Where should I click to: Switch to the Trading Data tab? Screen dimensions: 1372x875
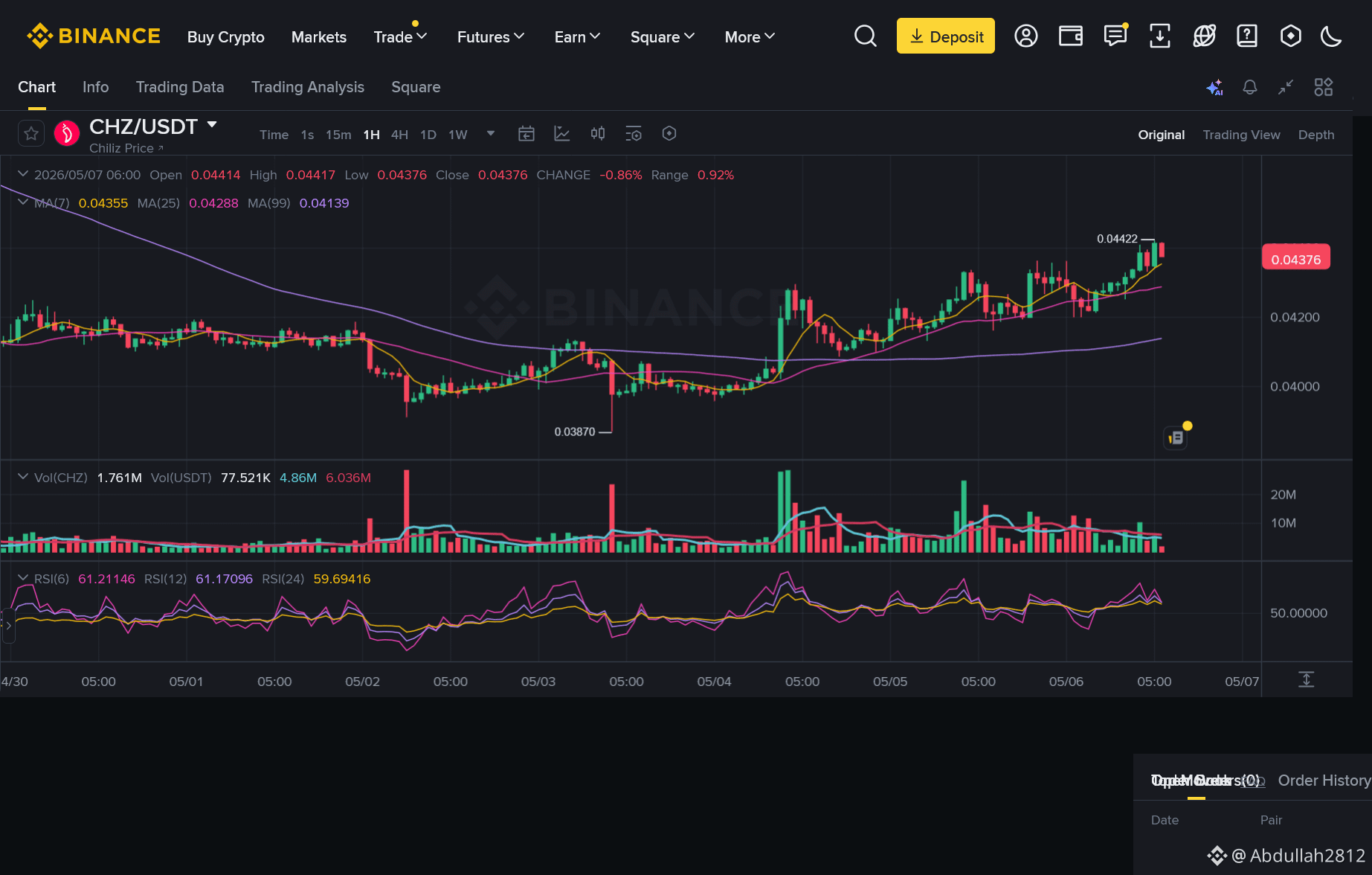pos(180,87)
